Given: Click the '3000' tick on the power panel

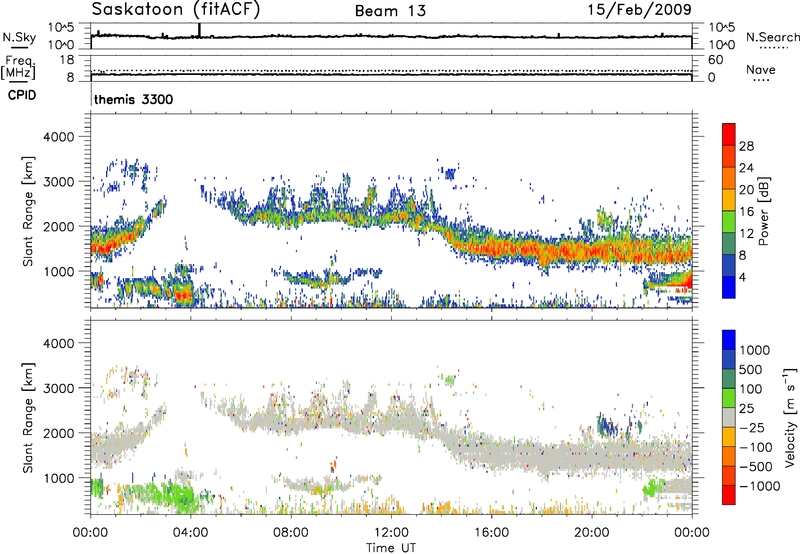Looking at the screenshot, I should [x=58, y=182].
